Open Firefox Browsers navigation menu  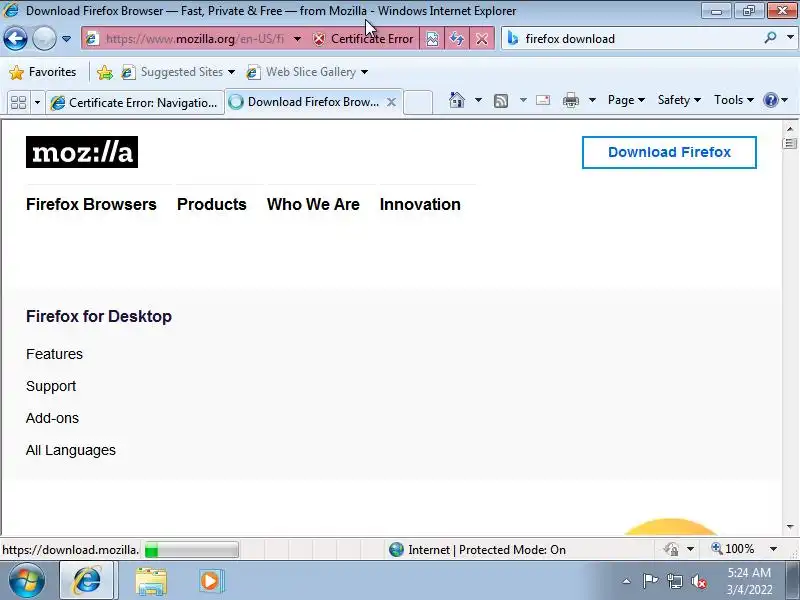pyautogui.click(x=91, y=205)
